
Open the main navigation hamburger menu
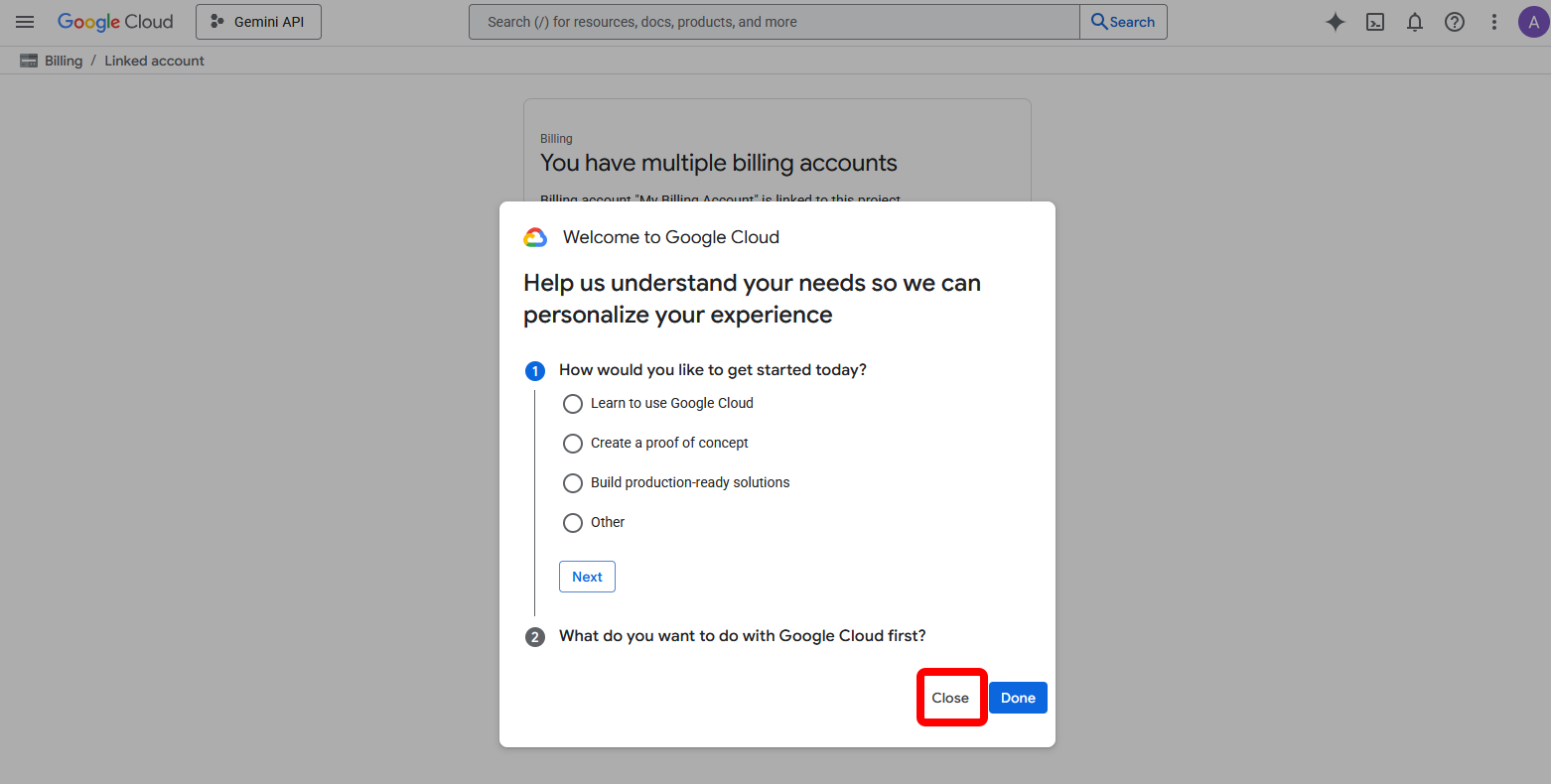pyautogui.click(x=25, y=22)
